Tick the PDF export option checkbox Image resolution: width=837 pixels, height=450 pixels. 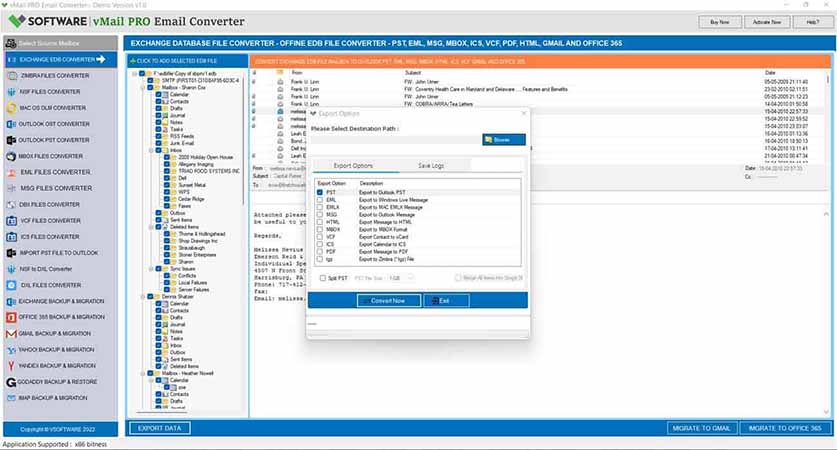320,251
